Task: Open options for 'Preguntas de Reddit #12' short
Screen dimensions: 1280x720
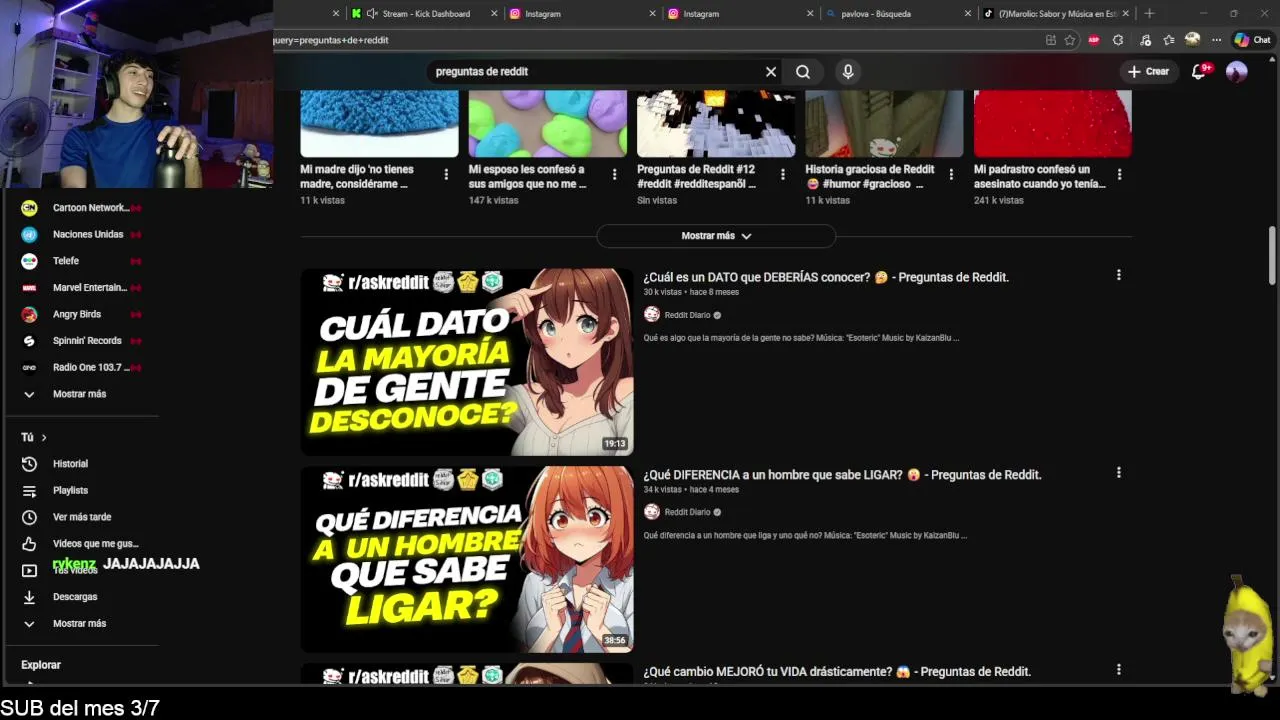Action: click(x=782, y=174)
